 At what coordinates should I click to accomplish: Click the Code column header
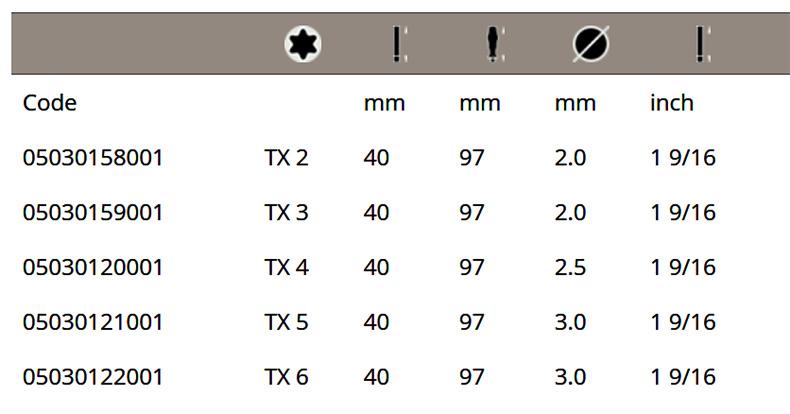[50, 103]
